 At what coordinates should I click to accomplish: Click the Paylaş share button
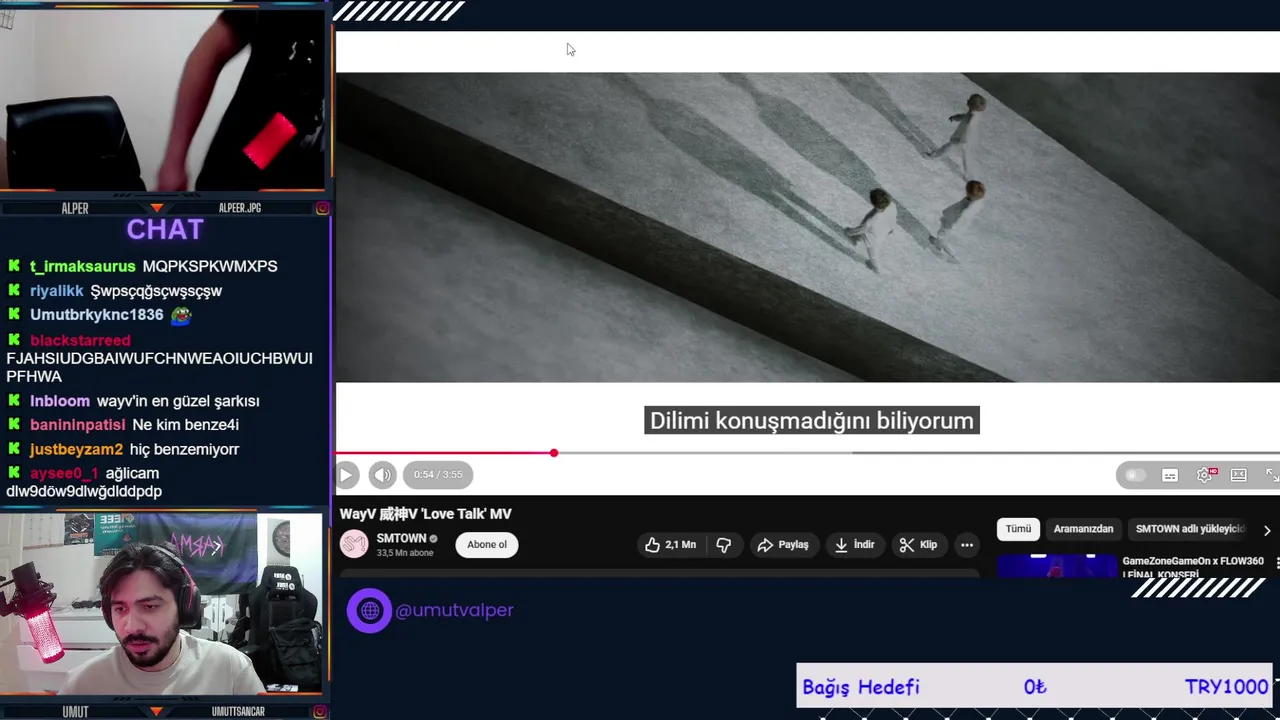pyautogui.click(x=783, y=544)
